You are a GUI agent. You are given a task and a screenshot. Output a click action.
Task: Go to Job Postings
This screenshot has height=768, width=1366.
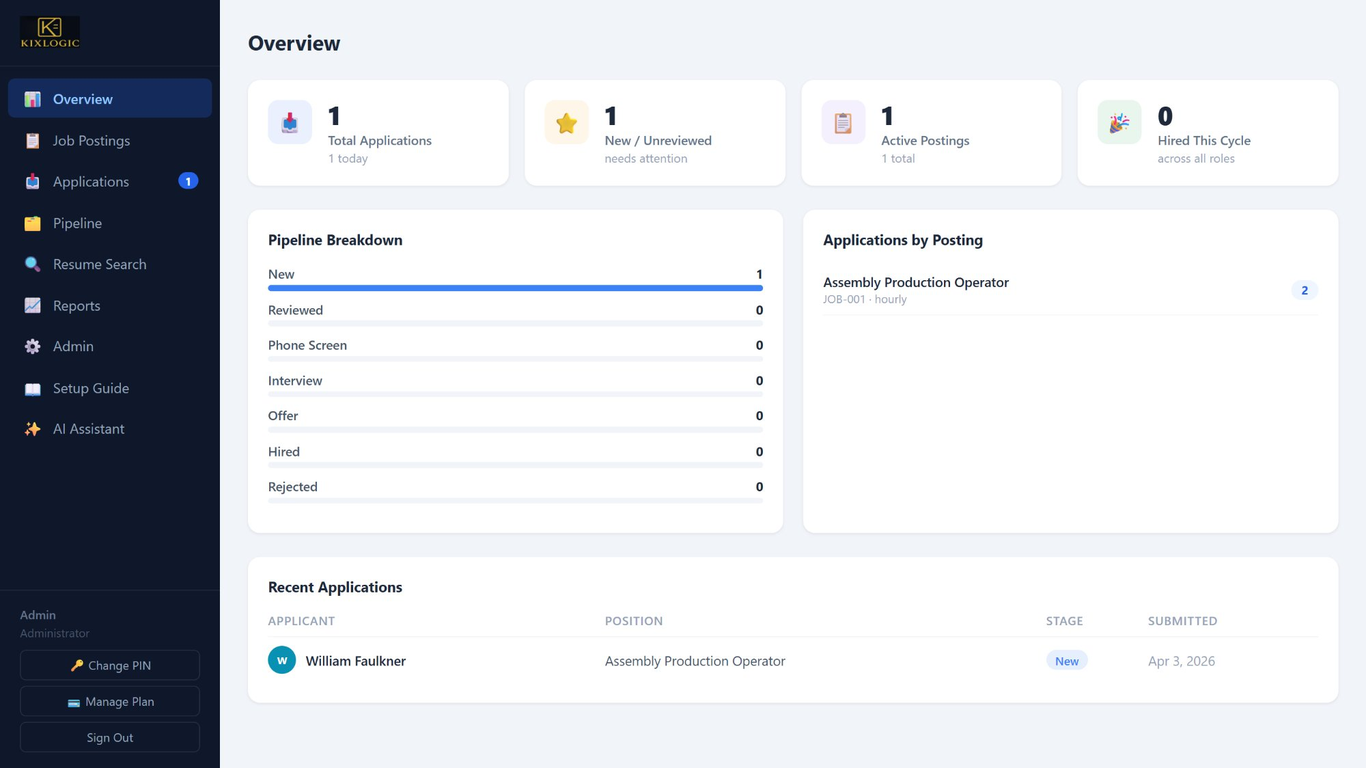(110, 141)
